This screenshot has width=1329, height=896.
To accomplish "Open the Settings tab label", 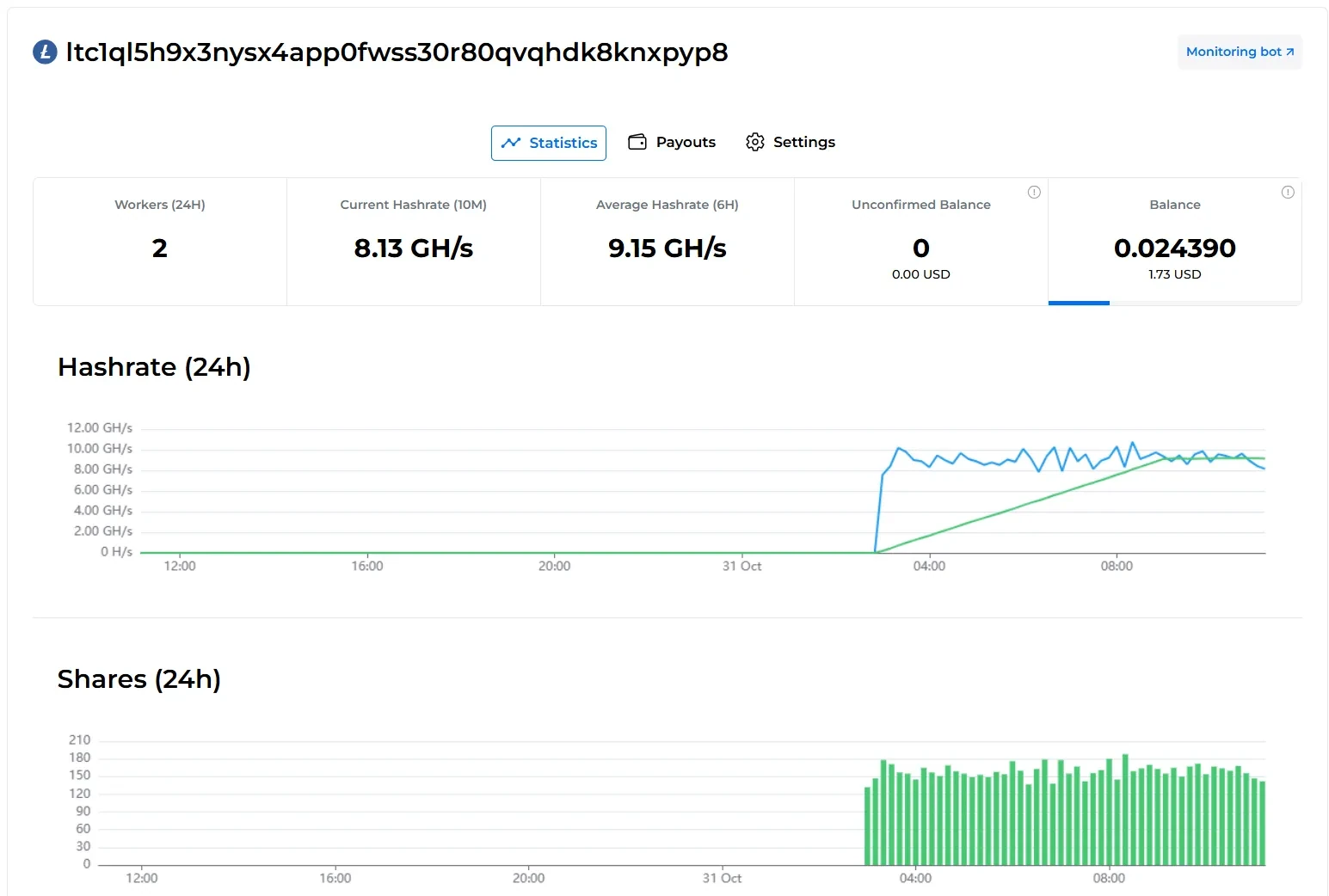I will click(803, 142).
